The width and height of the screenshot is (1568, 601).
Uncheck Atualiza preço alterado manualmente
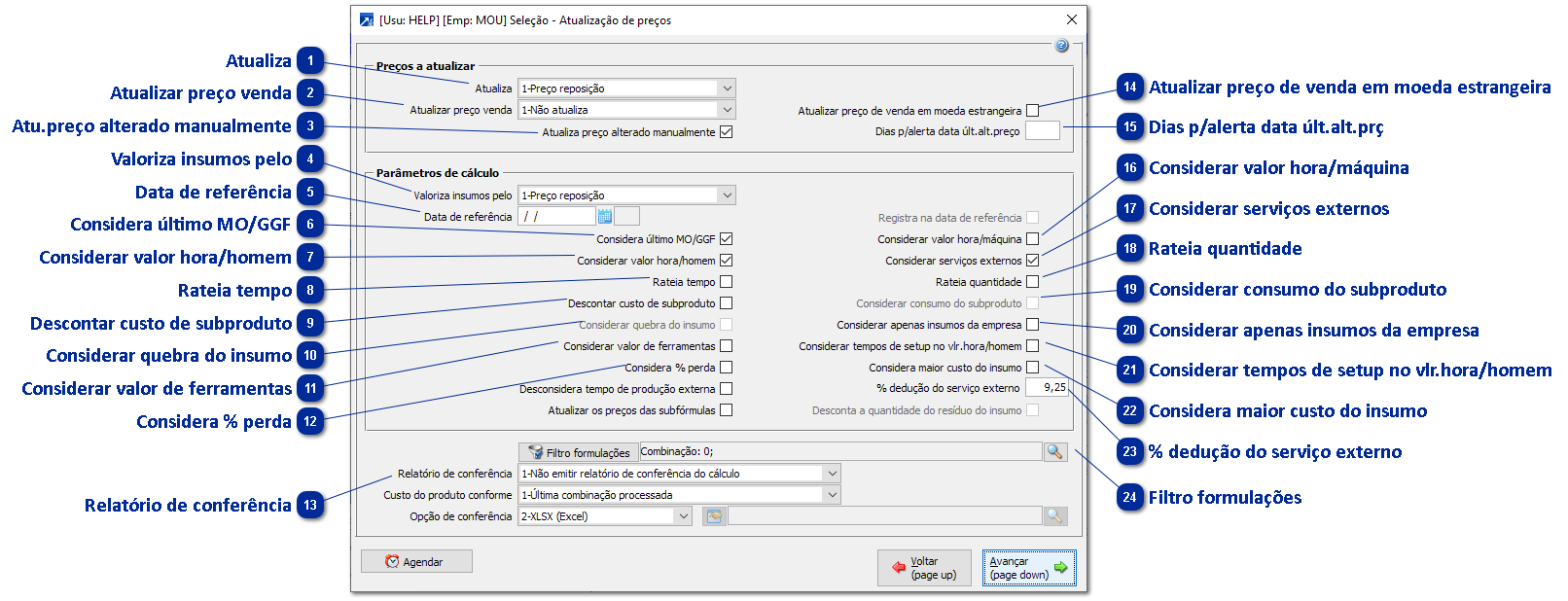[x=726, y=132]
